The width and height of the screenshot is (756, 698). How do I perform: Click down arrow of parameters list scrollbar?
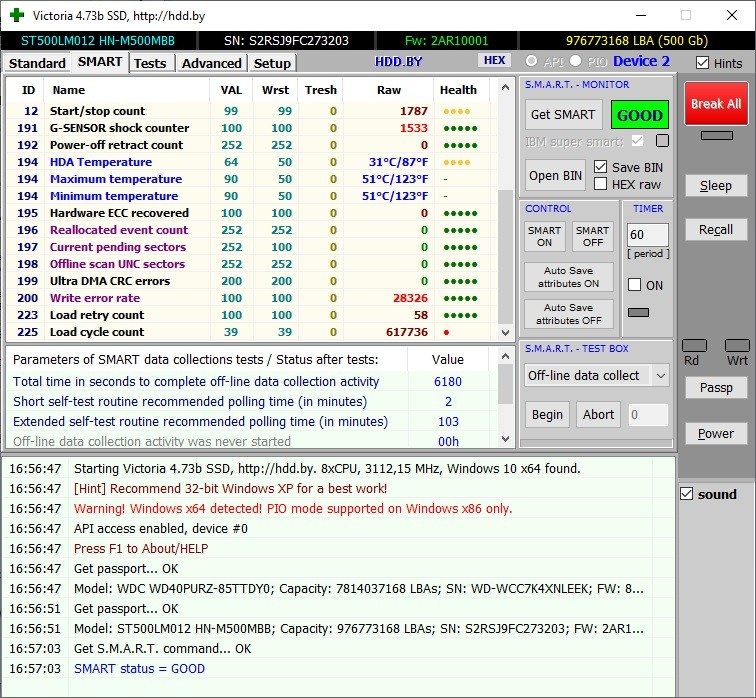pos(505,439)
